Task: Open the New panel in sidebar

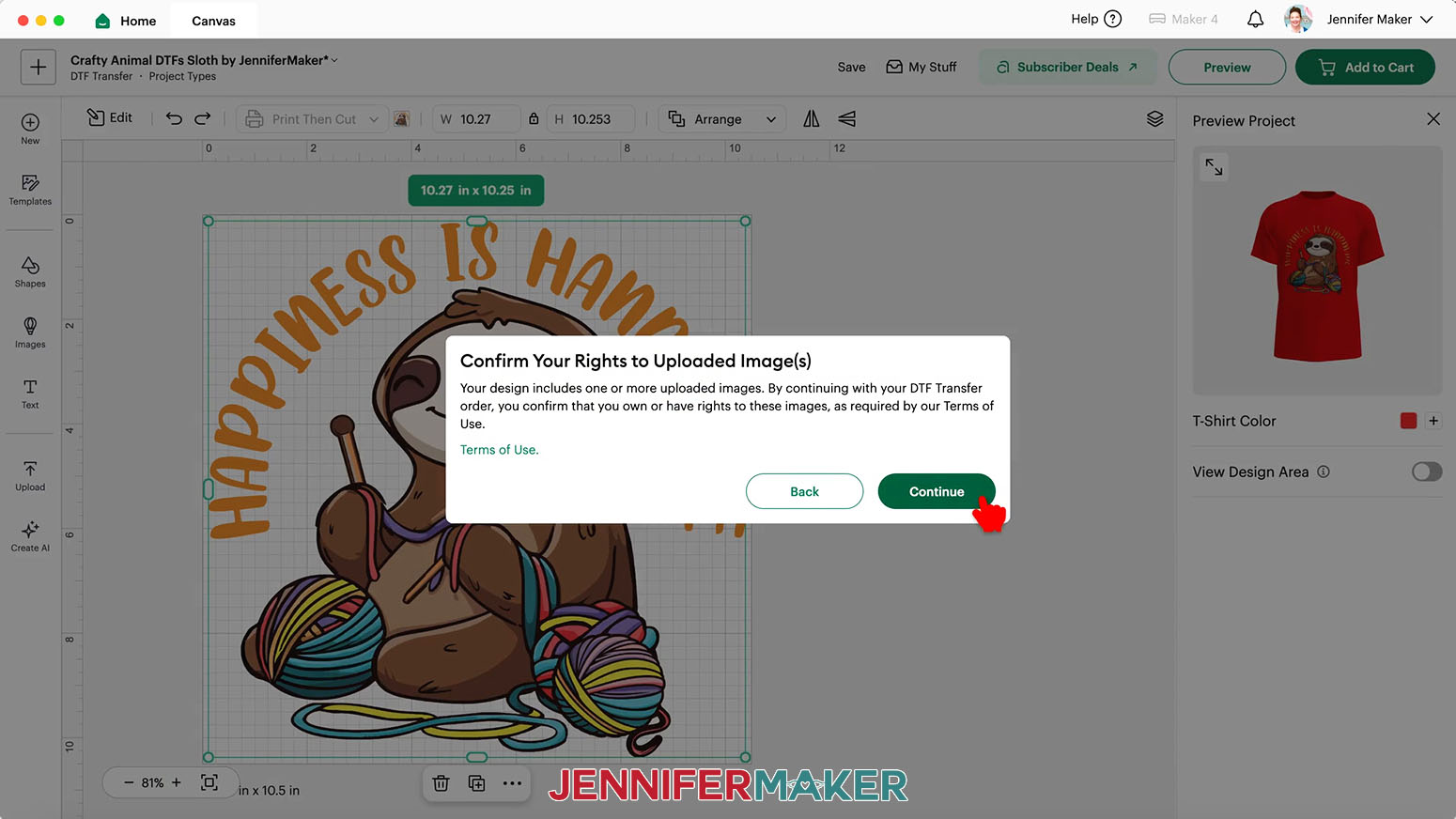Action: [30, 129]
